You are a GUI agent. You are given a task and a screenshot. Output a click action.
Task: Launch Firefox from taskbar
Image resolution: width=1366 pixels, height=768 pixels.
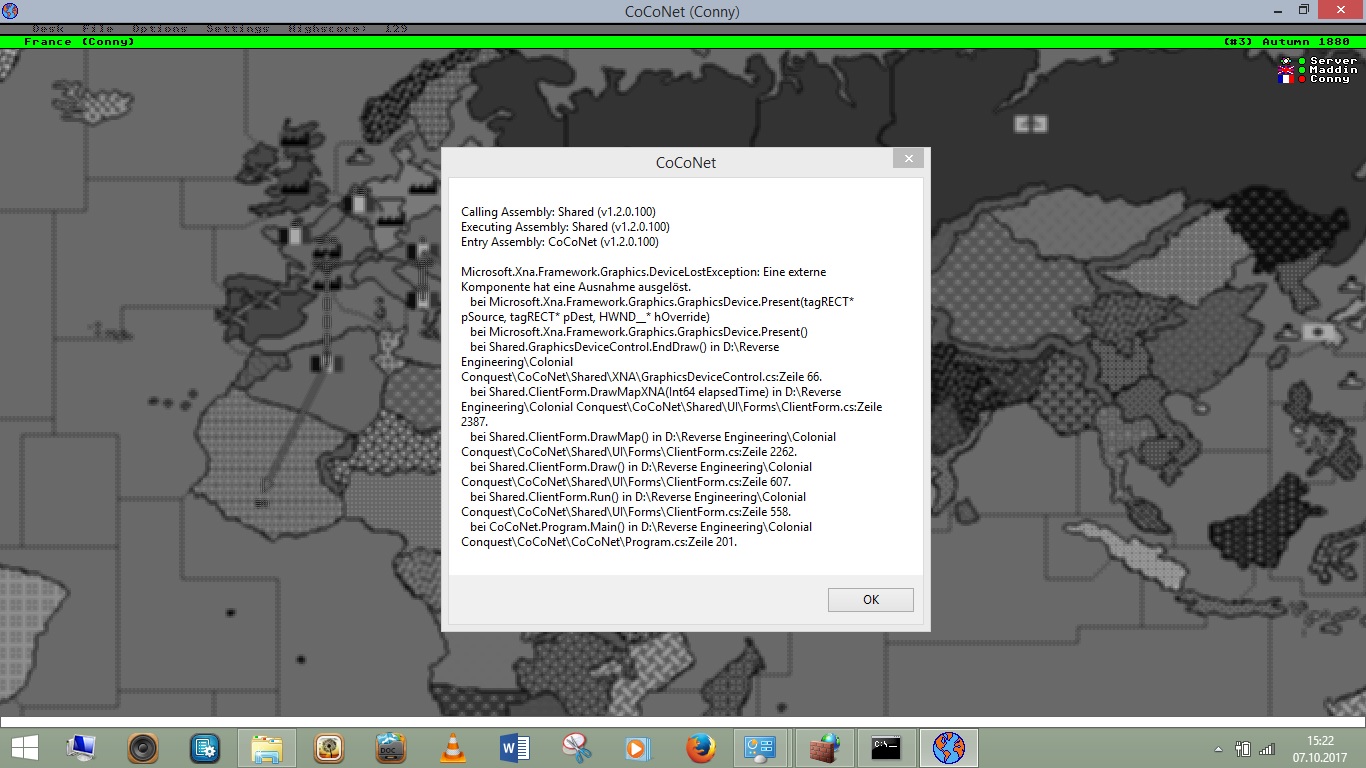pyautogui.click(x=701, y=748)
